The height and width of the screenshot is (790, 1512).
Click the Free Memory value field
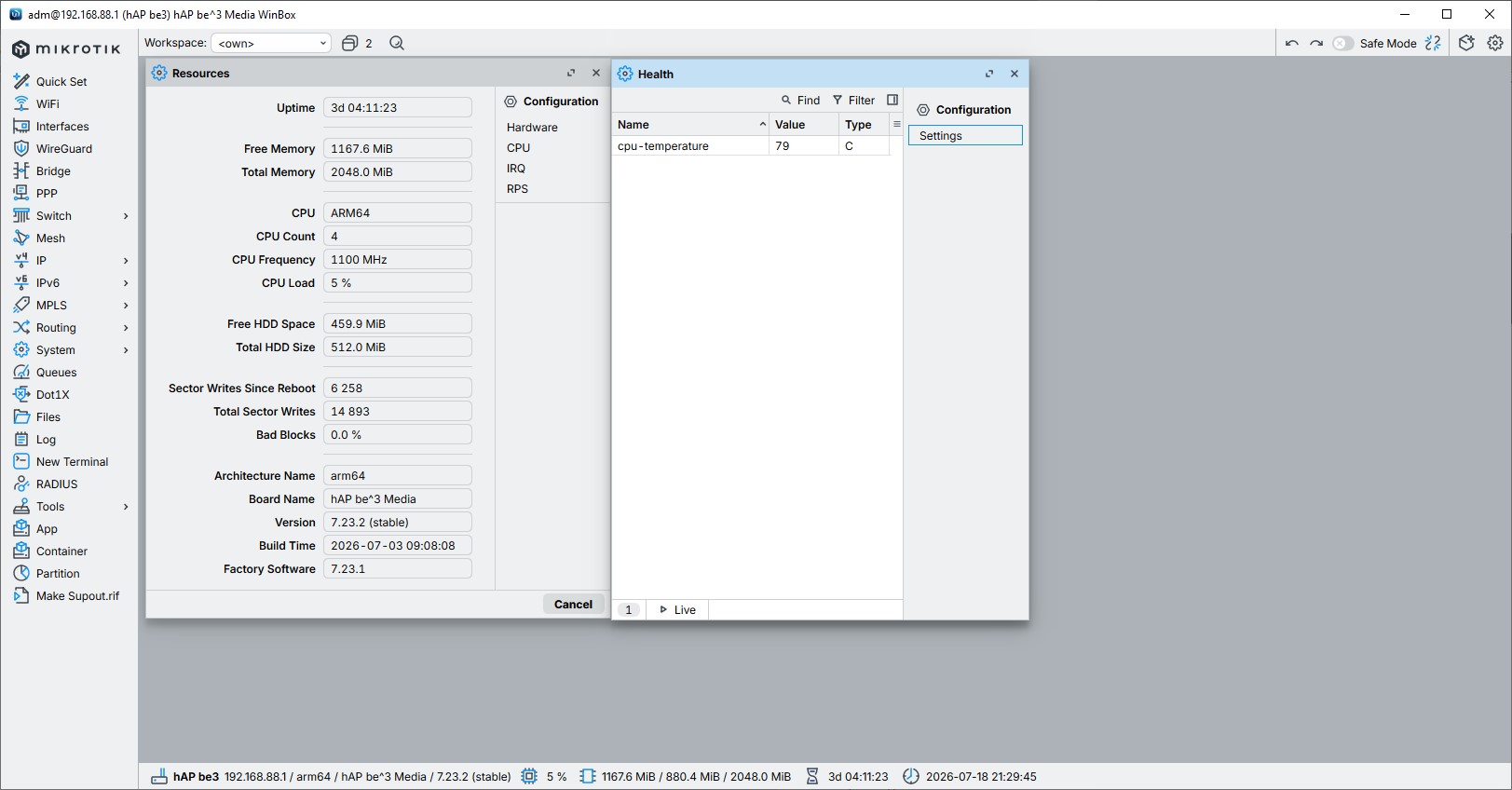coord(398,148)
